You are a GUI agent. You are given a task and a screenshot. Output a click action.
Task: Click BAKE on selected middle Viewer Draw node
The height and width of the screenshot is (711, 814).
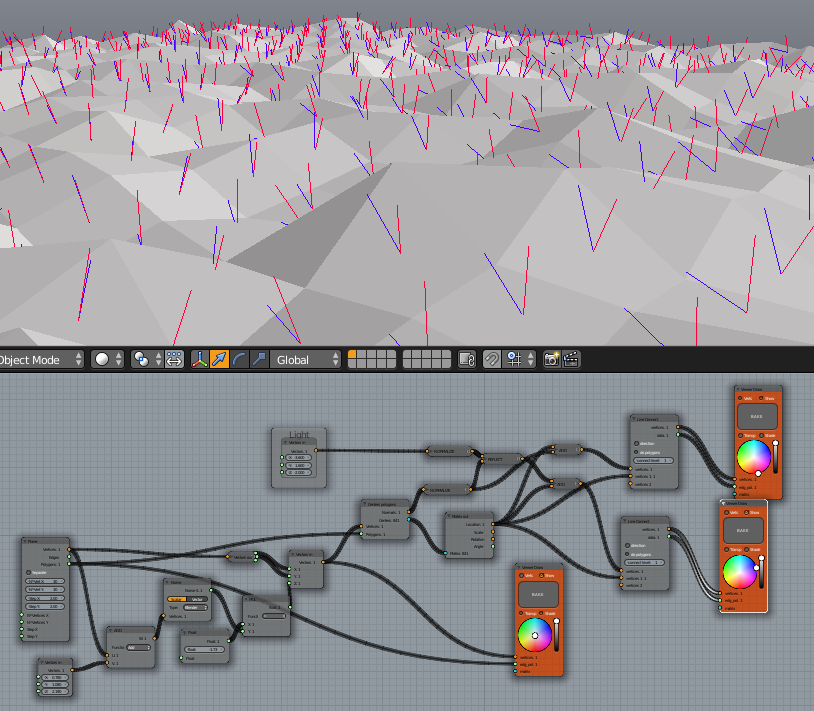click(743, 531)
